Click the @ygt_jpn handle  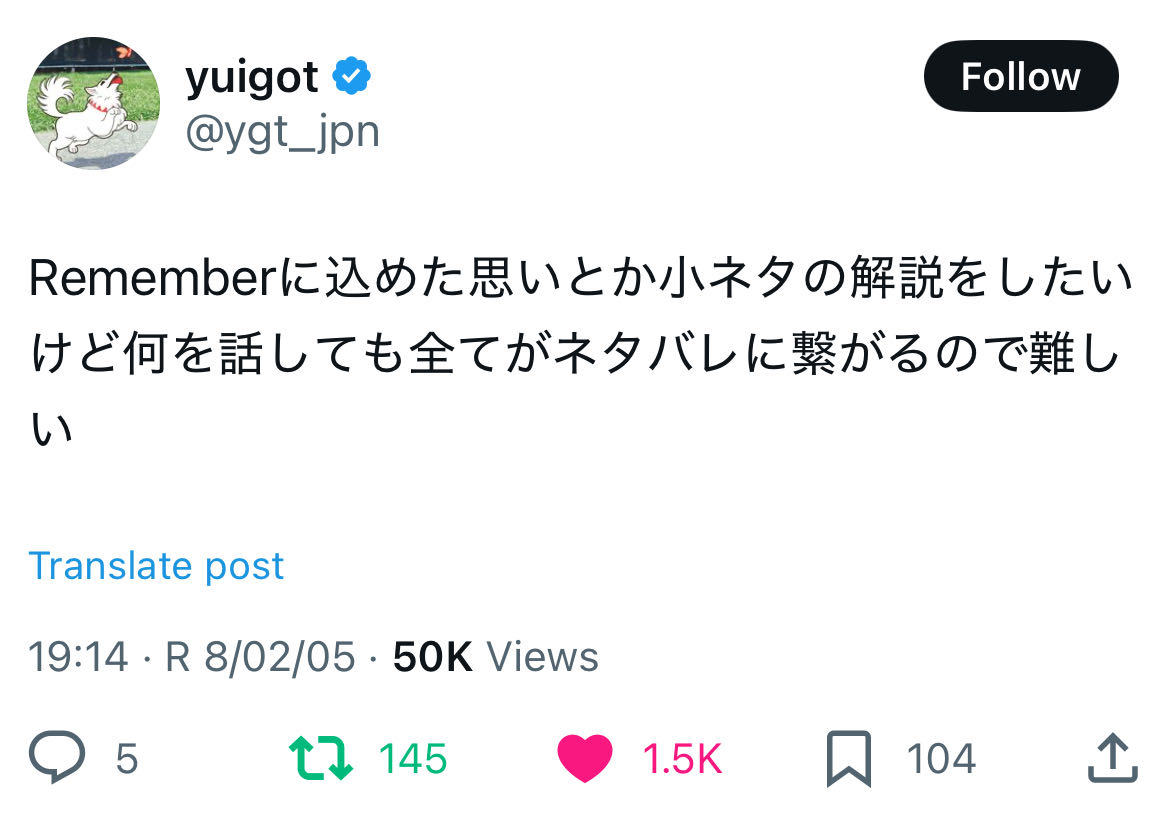283,131
